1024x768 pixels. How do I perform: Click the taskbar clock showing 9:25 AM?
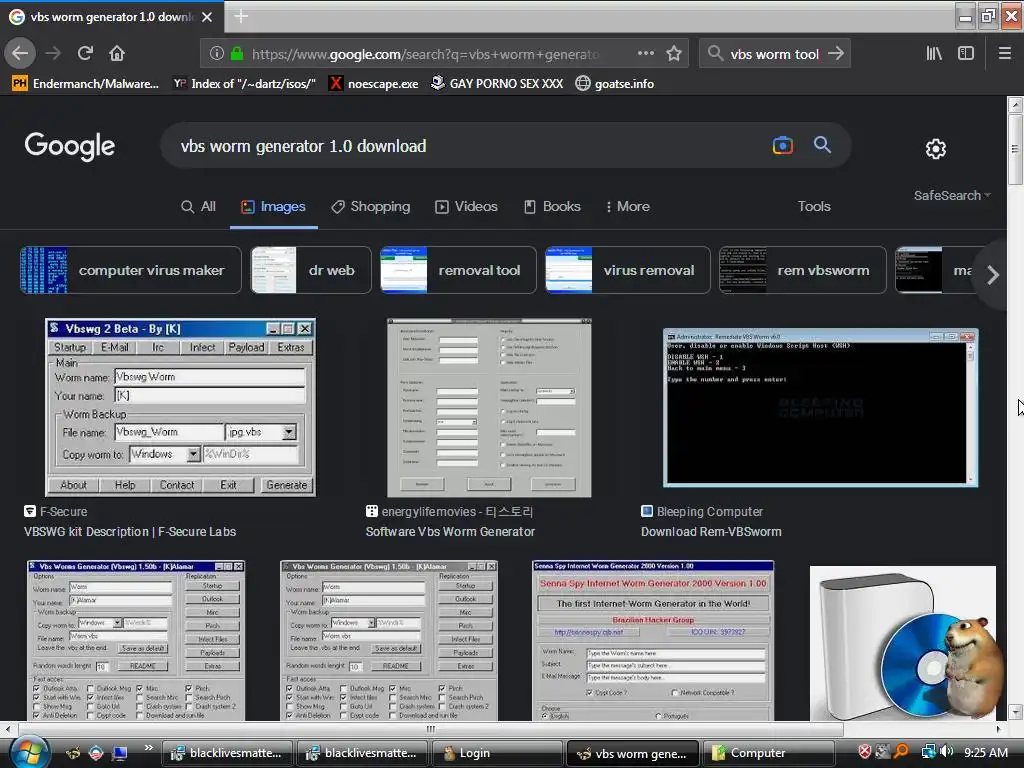[x=985, y=752]
